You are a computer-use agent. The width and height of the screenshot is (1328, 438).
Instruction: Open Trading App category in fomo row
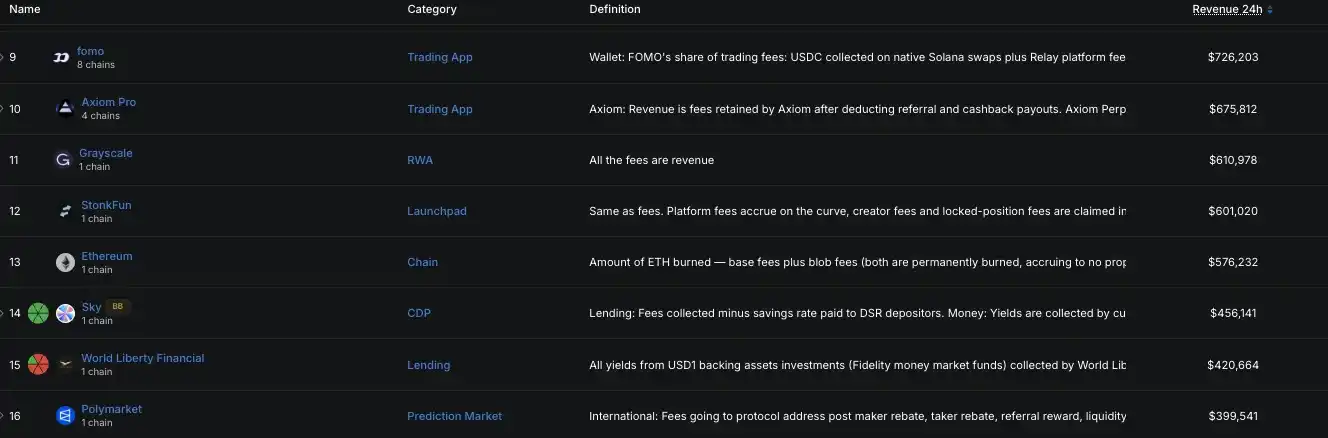click(440, 57)
